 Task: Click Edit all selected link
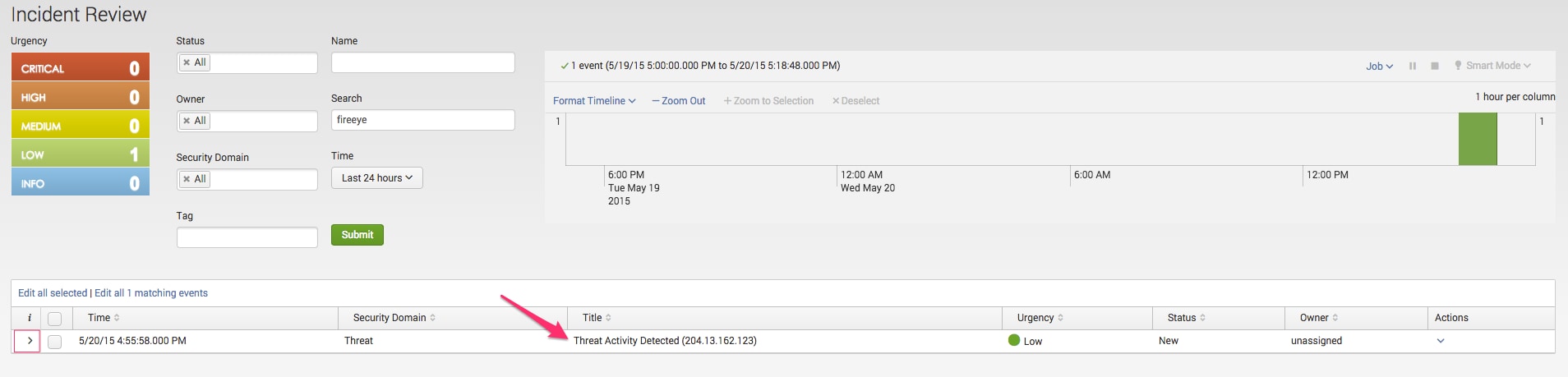[x=53, y=293]
